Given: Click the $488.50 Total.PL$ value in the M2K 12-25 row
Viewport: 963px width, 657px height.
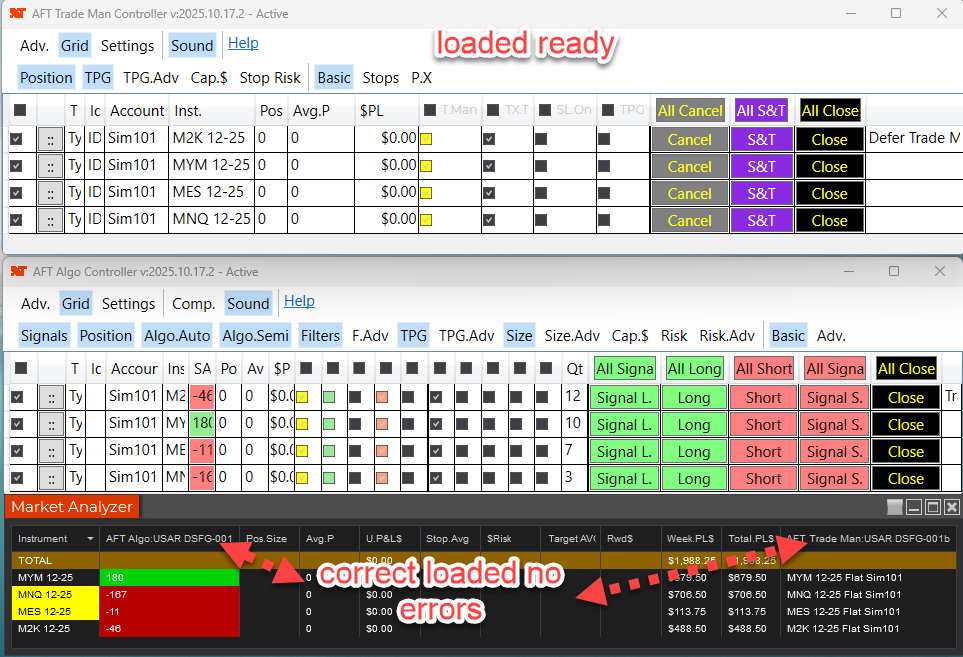Looking at the screenshot, I should pyautogui.click(x=747, y=629).
